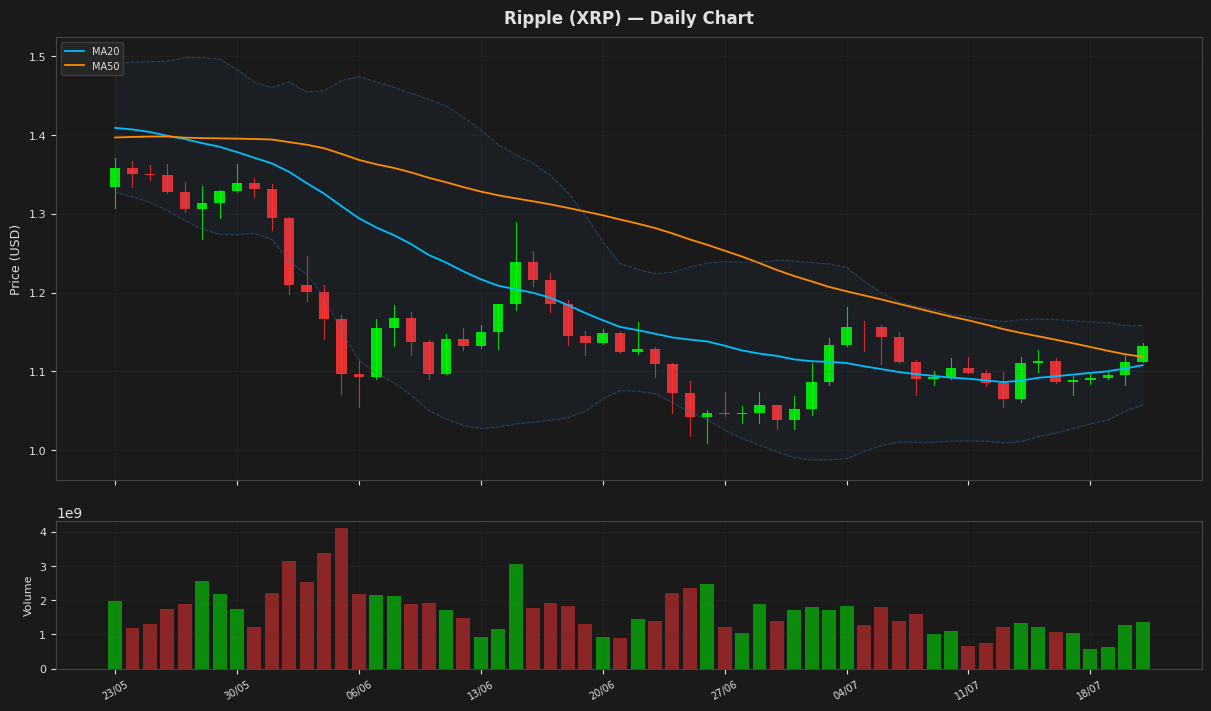The width and height of the screenshot is (1211, 711).
Task: Click the 1.1 price axis tick label
Action: coord(37,372)
